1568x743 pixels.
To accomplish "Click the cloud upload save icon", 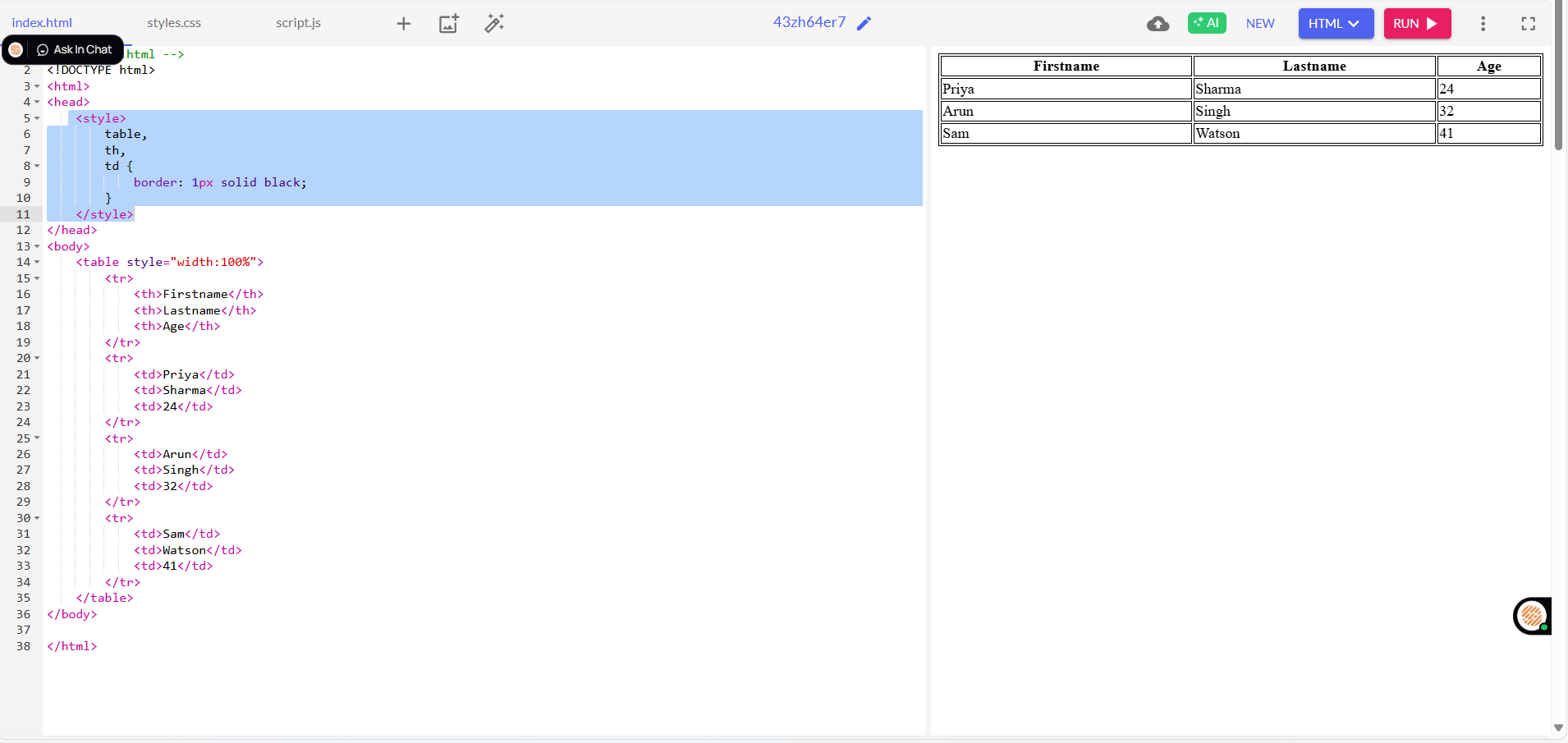I will pos(1158,24).
